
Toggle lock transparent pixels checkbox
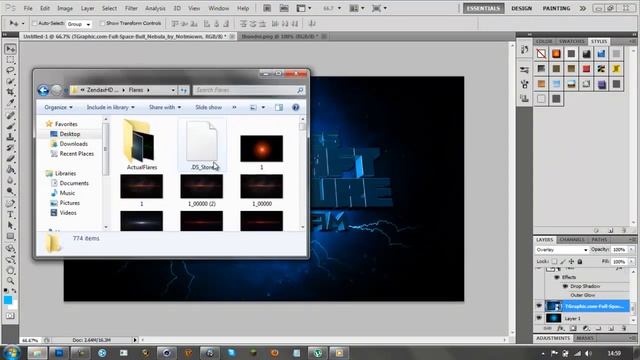554,261
